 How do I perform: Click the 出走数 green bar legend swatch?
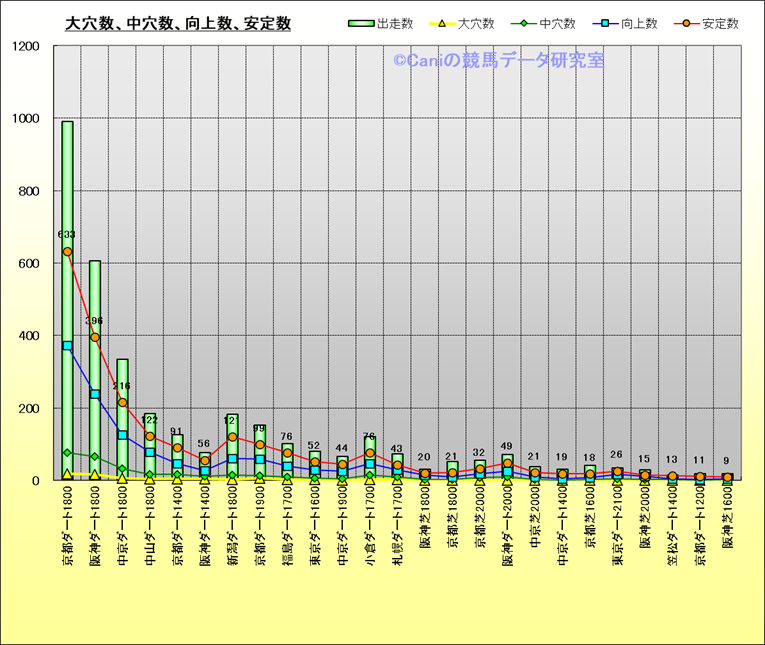(x=360, y=23)
